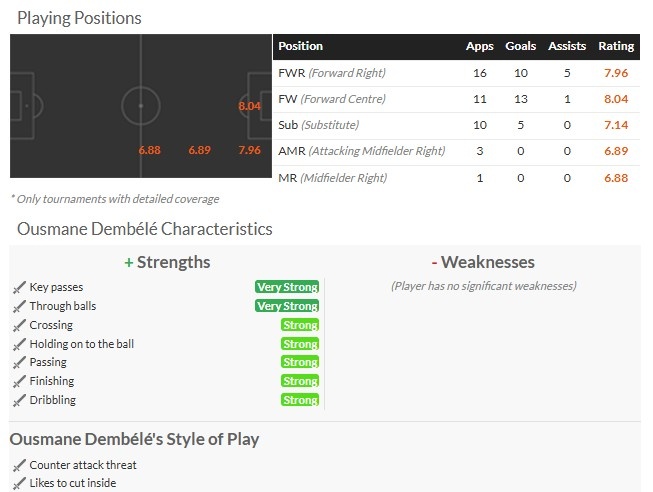Click the Very Strong badge for Key passes
This screenshot has height=492, width=653.
[x=287, y=287]
